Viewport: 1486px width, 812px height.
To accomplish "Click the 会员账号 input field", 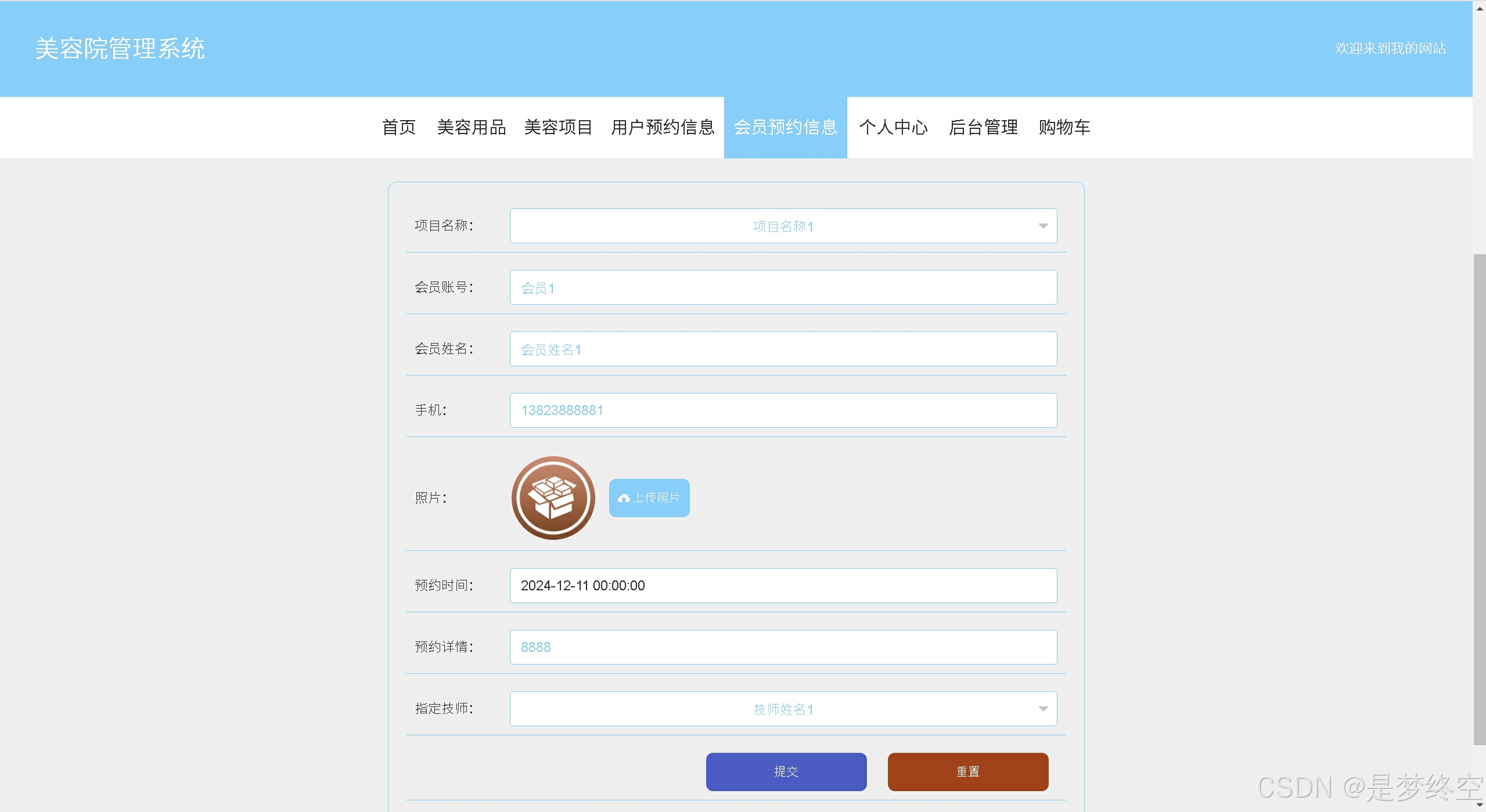I will click(783, 287).
